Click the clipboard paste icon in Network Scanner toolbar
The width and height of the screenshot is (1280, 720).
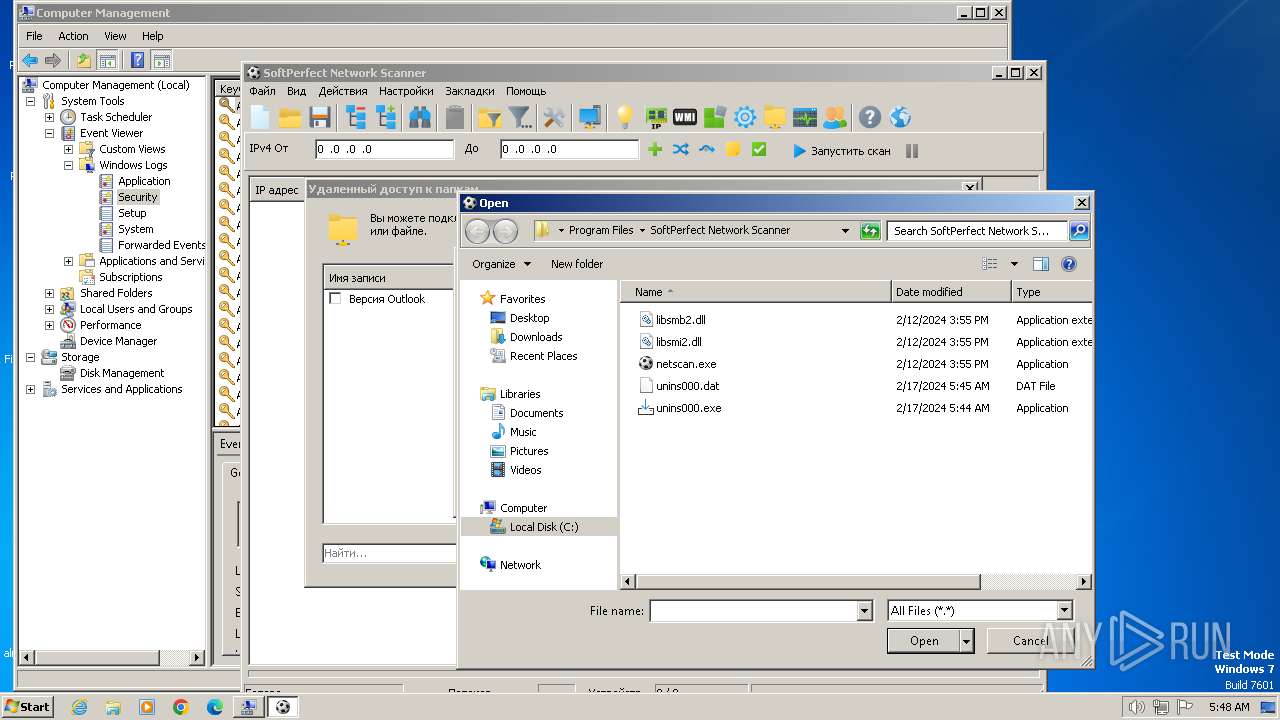pyautogui.click(x=455, y=118)
